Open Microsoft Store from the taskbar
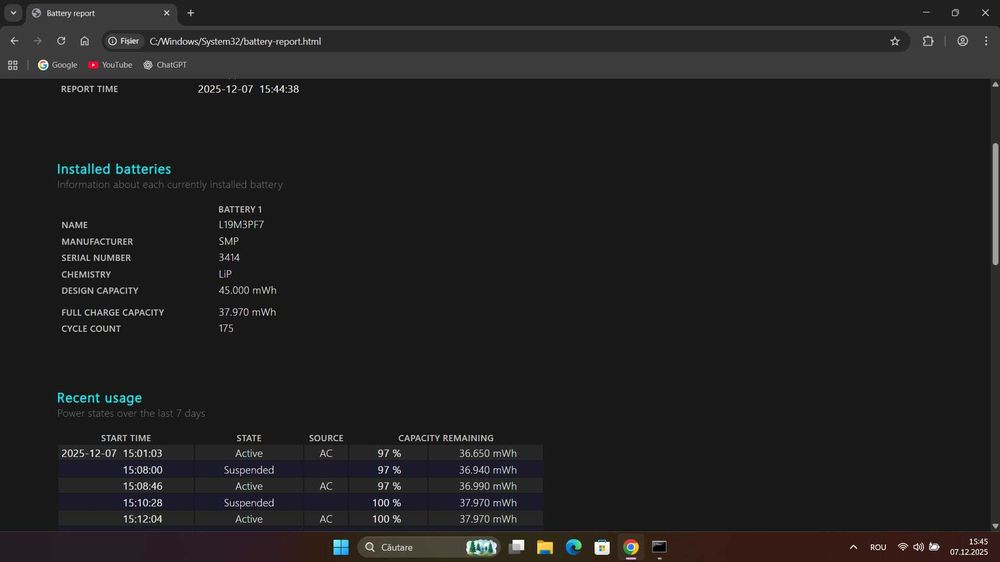Screen dimensions: 1000x562 pyautogui.click(x=602, y=547)
